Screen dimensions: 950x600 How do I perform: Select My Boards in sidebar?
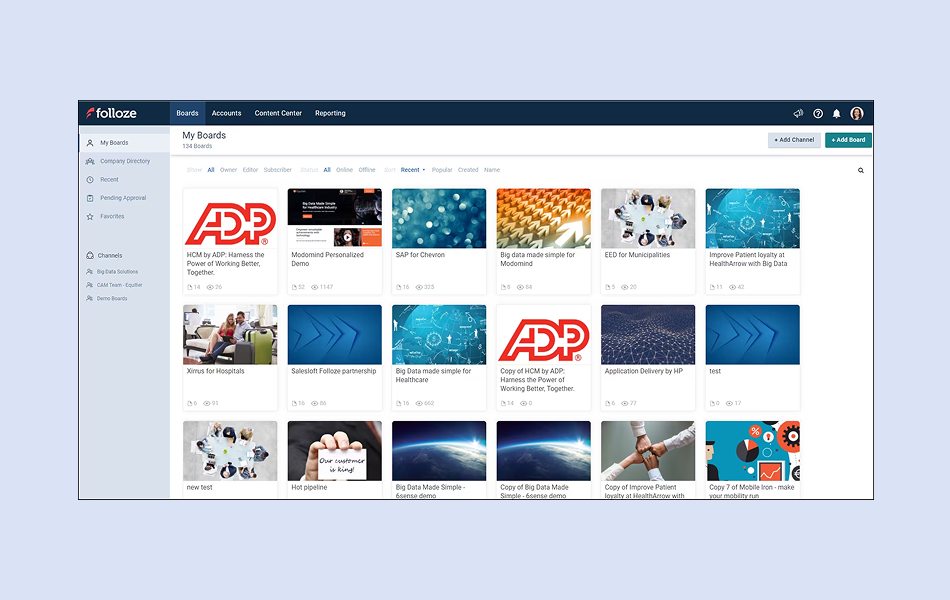[x=125, y=143]
